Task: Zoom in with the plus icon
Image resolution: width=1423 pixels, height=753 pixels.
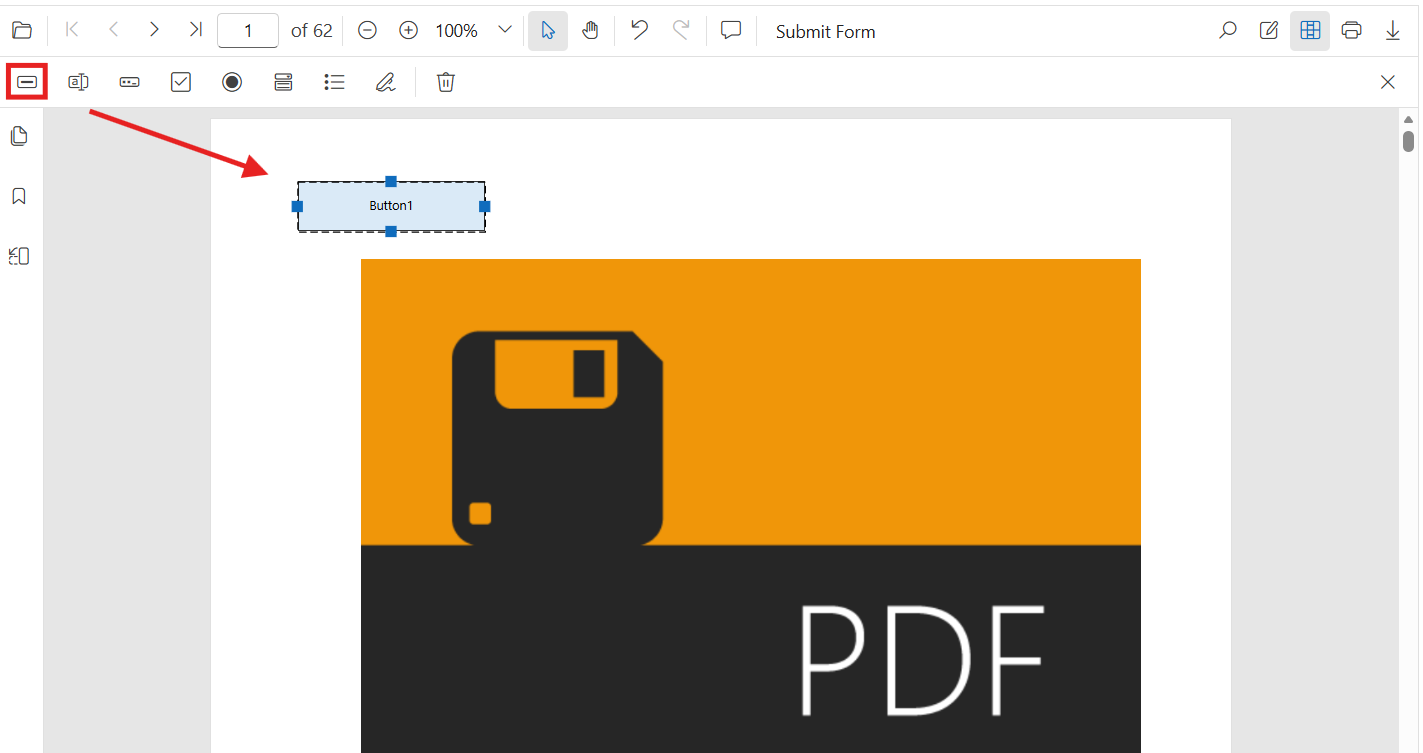Action: (408, 30)
